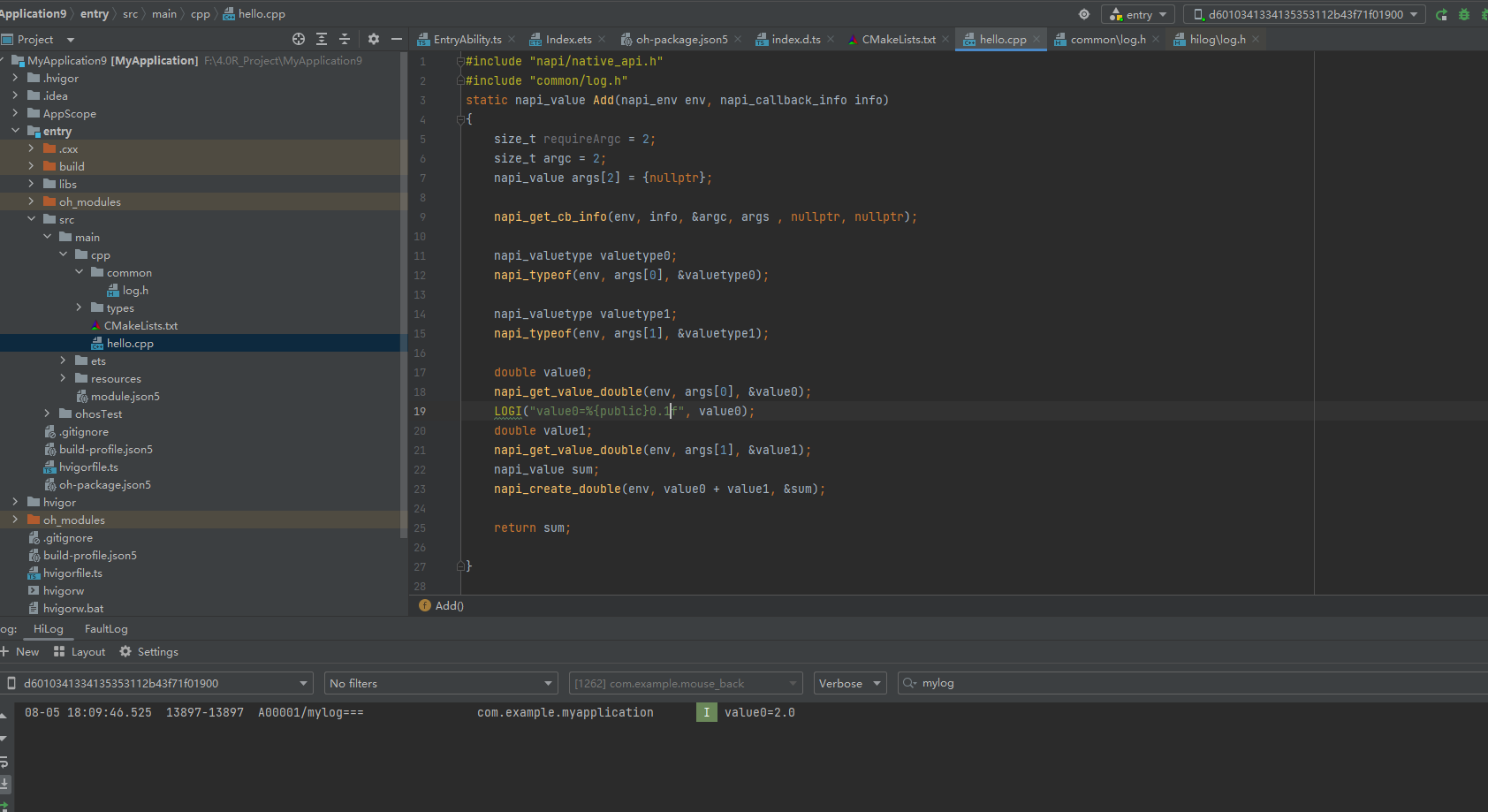Close the EntryAbility.ts tab
Screen dimensions: 1488x812
(x=512, y=39)
